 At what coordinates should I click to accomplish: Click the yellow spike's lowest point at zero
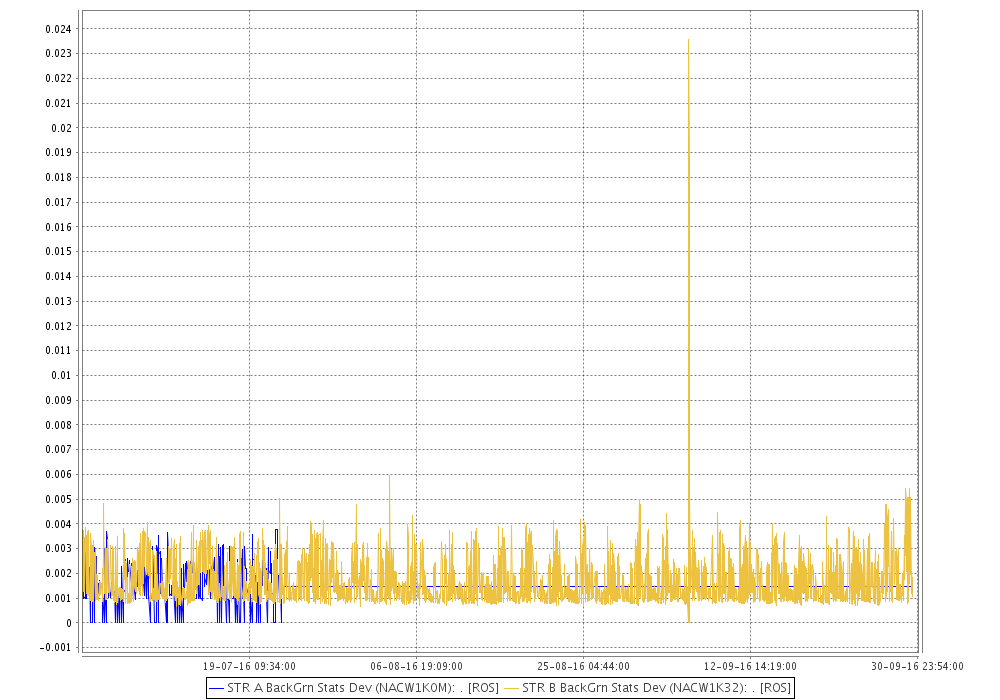tap(688, 622)
